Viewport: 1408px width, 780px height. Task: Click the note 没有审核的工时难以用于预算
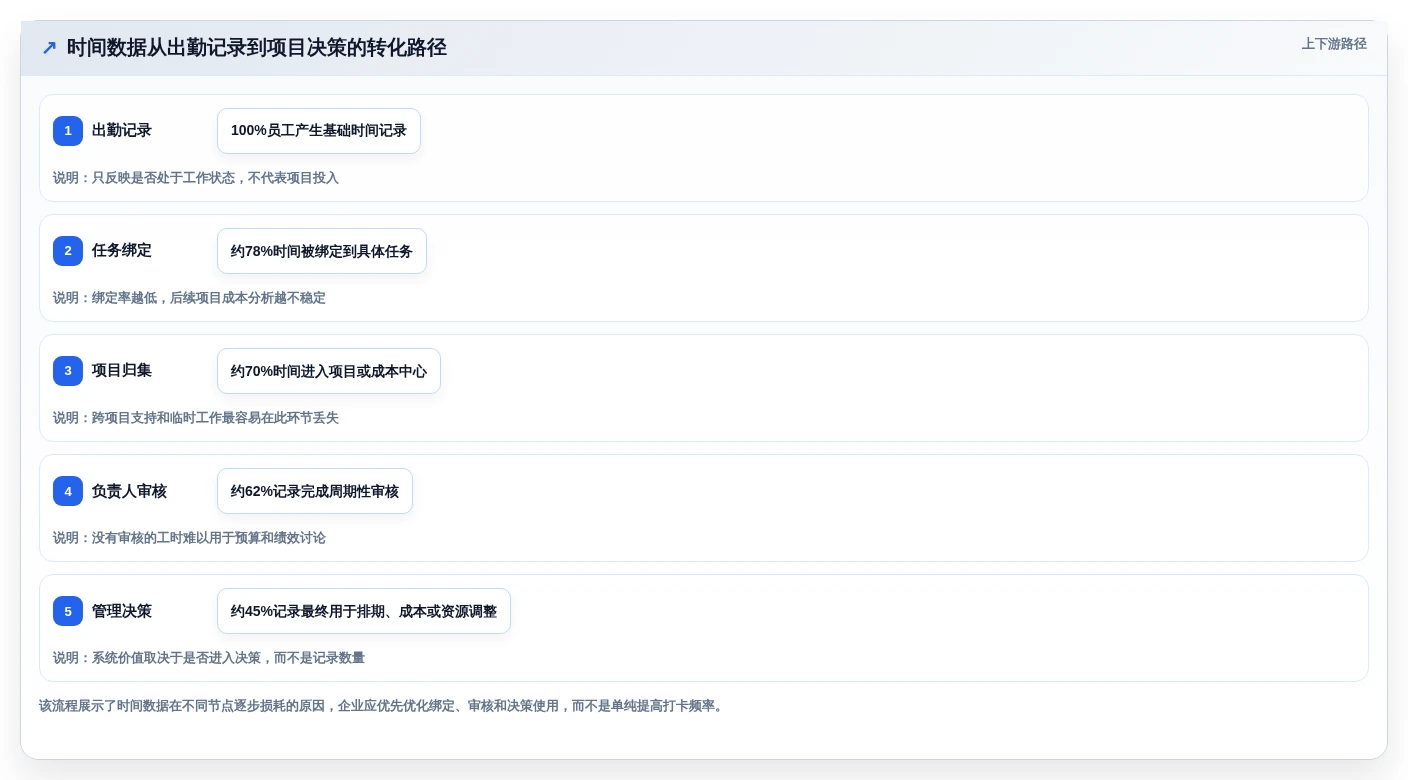pos(189,538)
